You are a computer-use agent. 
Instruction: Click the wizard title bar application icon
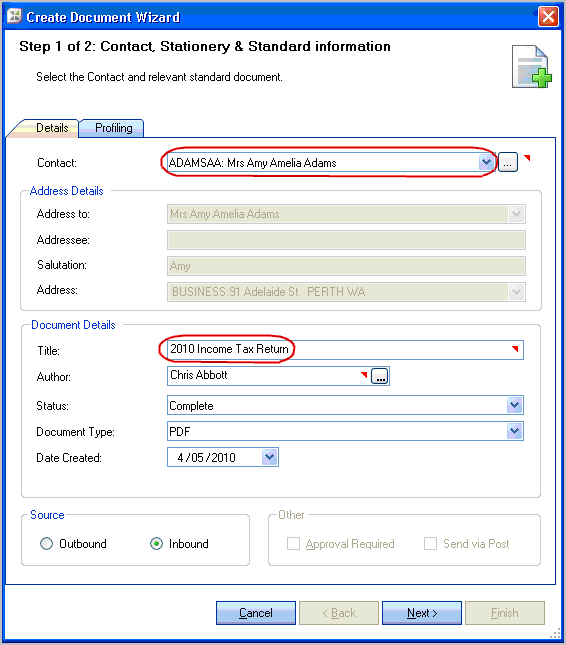click(14, 16)
